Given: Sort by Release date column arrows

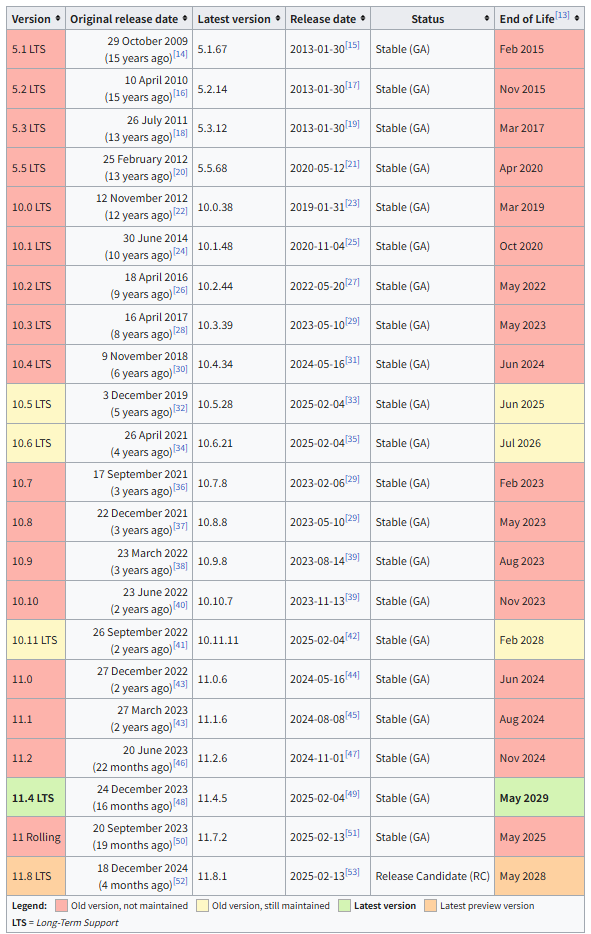Looking at the screenshot, I should click(363, 19).
